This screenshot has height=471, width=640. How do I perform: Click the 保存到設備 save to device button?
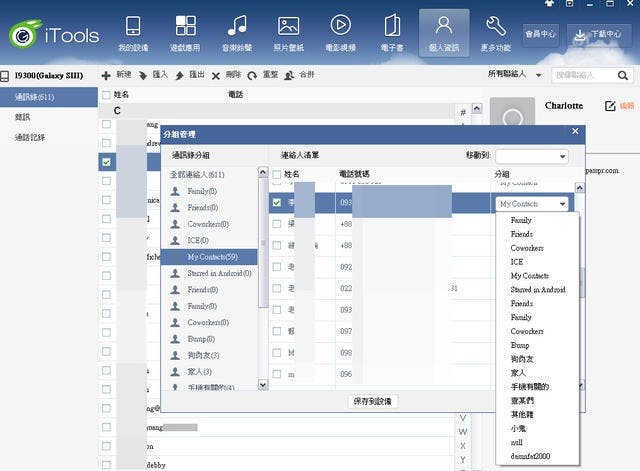pos(373,400)
